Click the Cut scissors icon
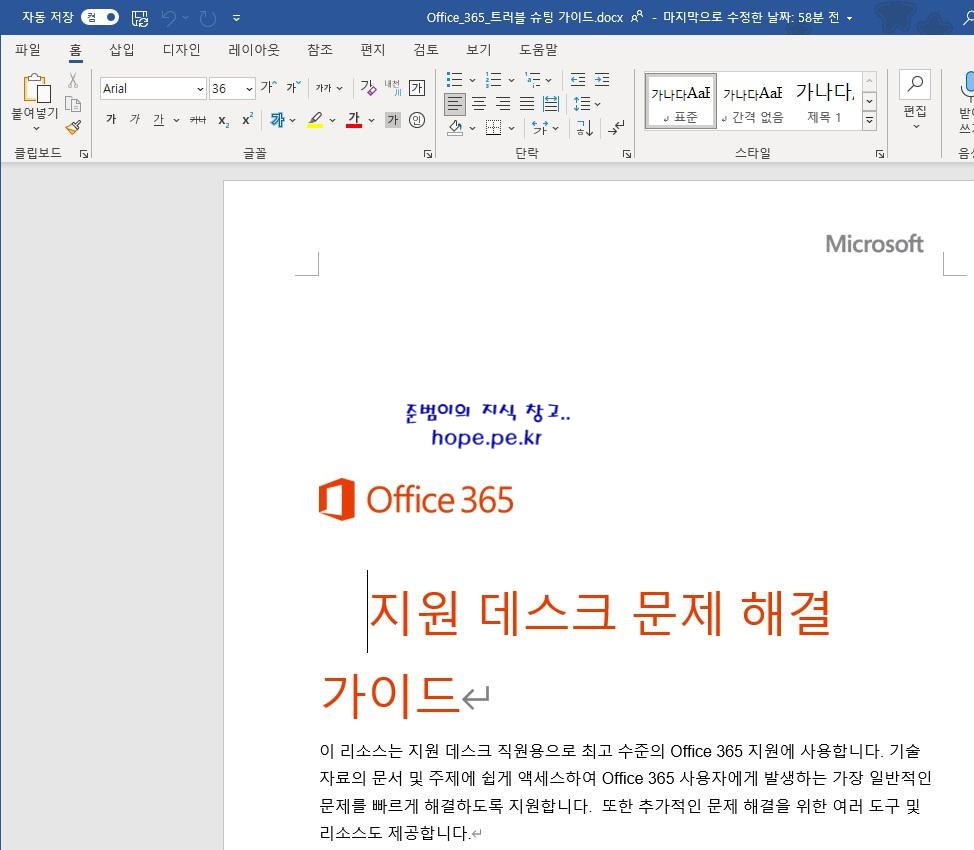Screen dimensions: 974x850 tap(73, 80)
